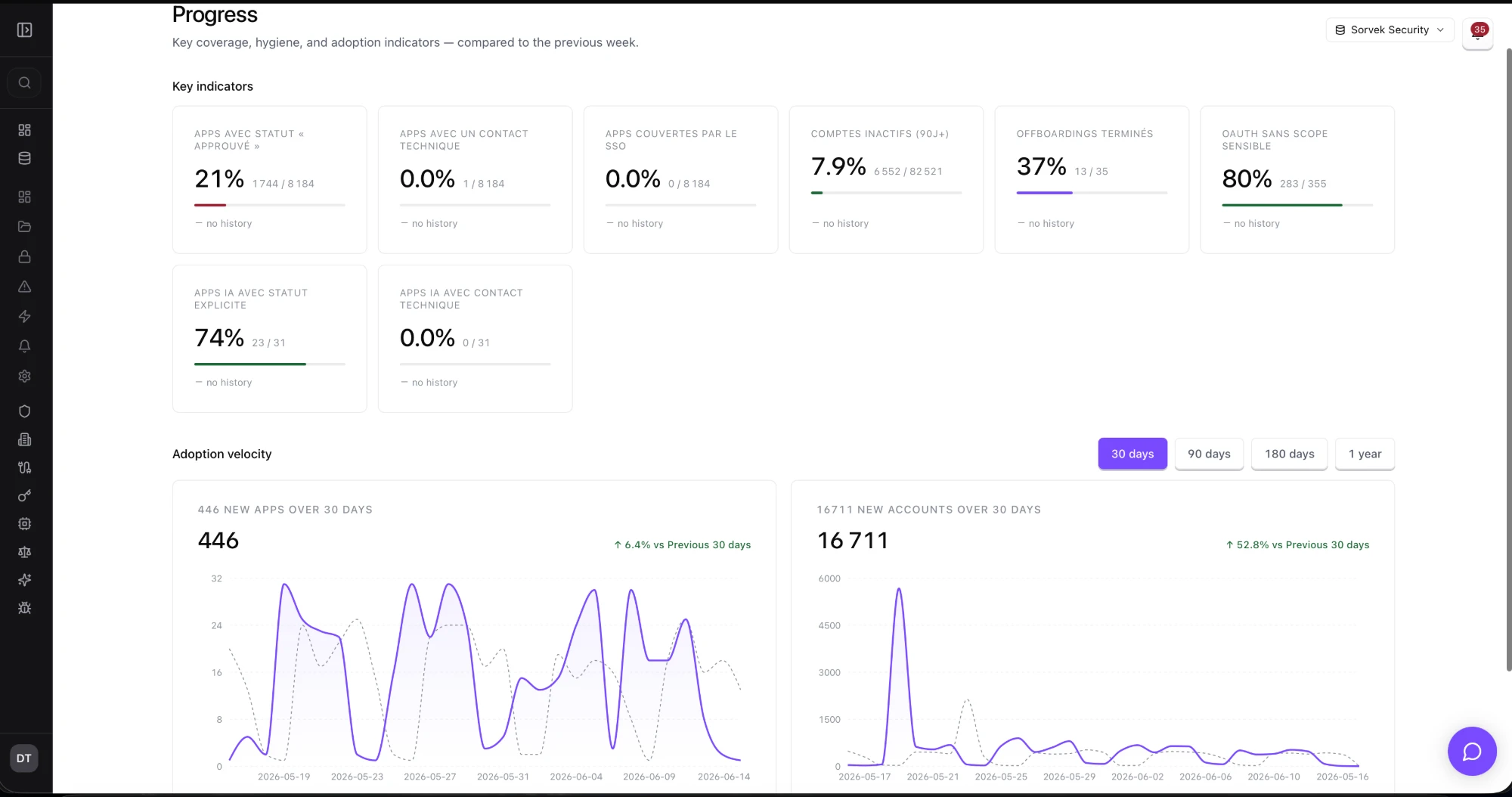Click the progress bar under 80% OAuth scope

[x=1297, y=205]
